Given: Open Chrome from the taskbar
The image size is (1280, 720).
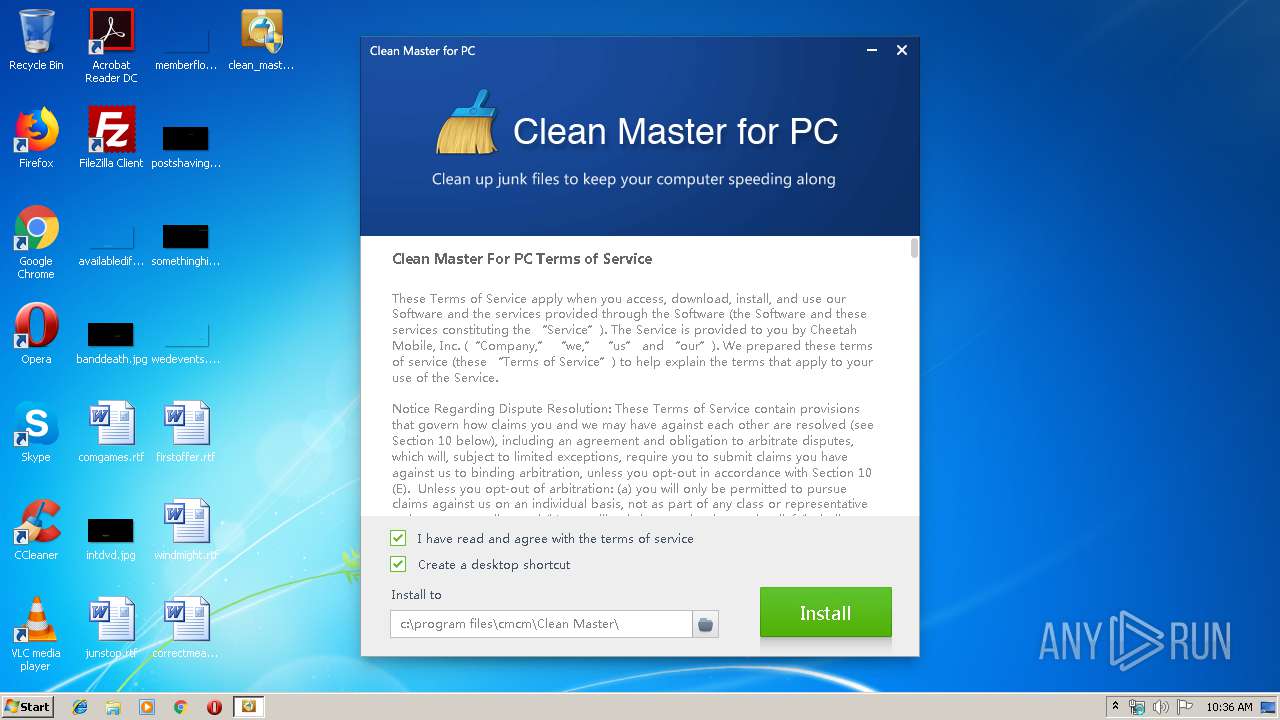Looking at the screenshot, I should [x=181, y=707].
